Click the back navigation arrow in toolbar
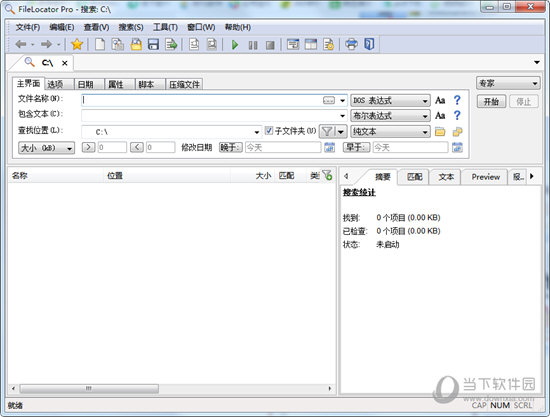This screenshot has height=417, width=550. [21, 45]
